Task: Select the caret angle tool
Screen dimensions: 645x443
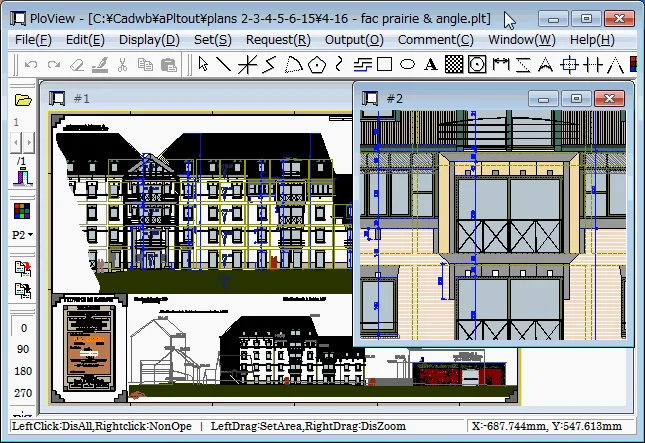Action: [615, 65]
